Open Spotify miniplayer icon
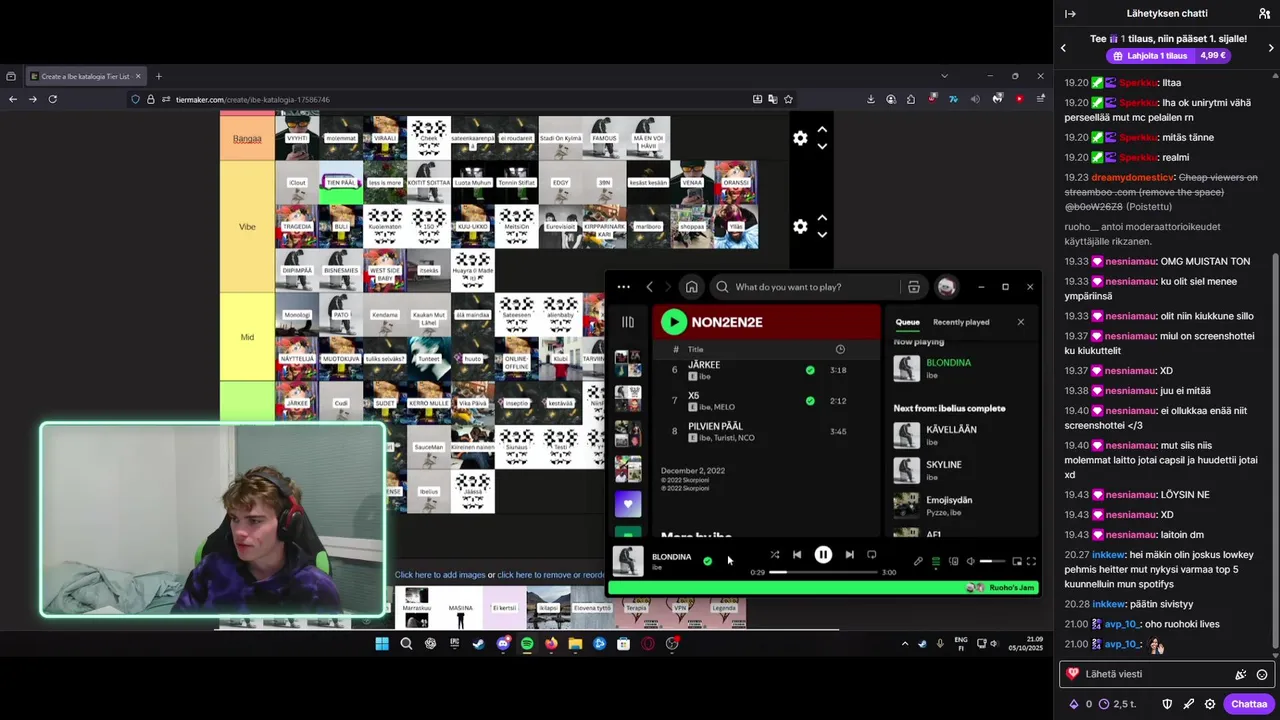 click(x=1017, y=561)
